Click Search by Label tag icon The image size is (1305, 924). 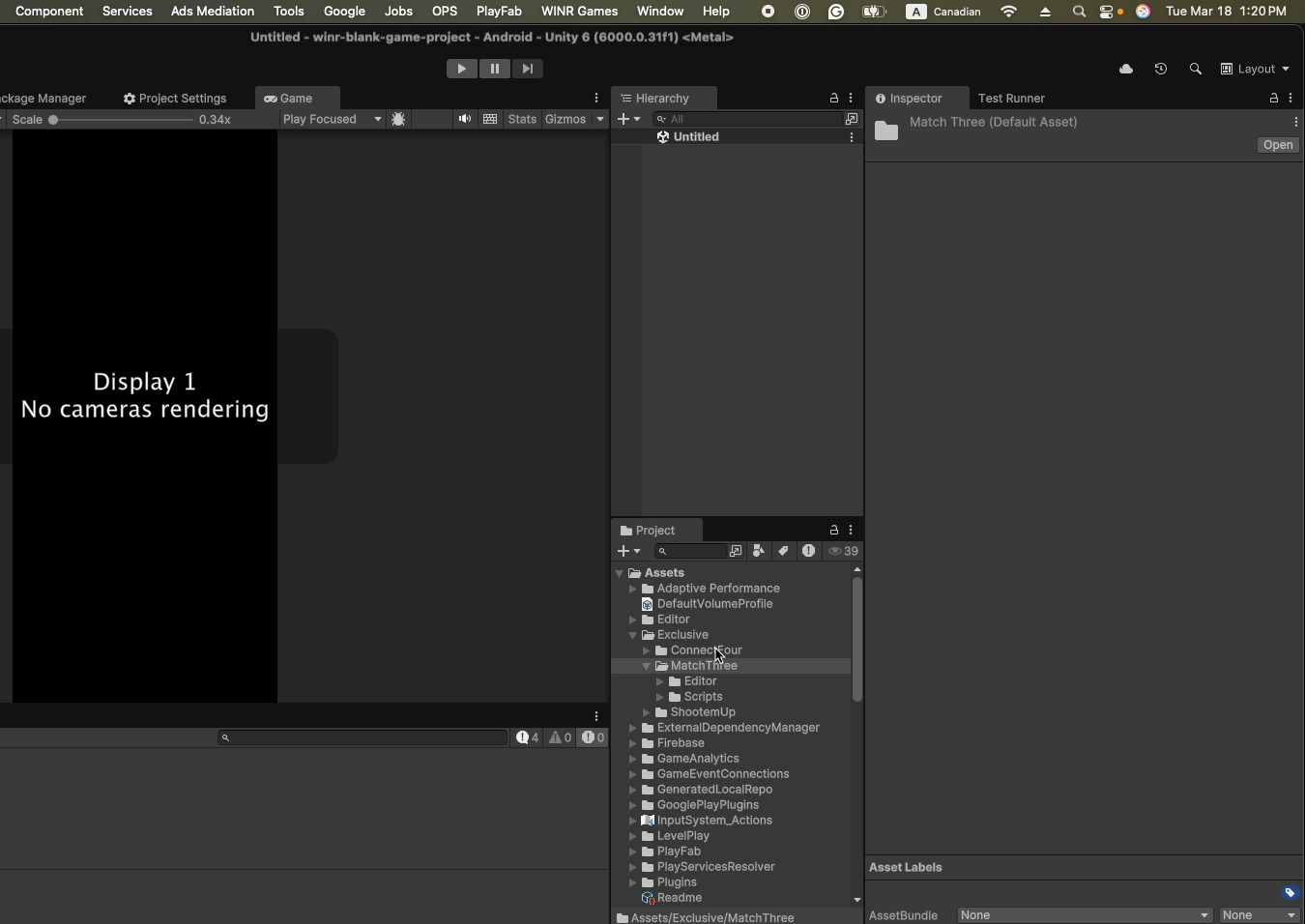click(x=784, y=551)
